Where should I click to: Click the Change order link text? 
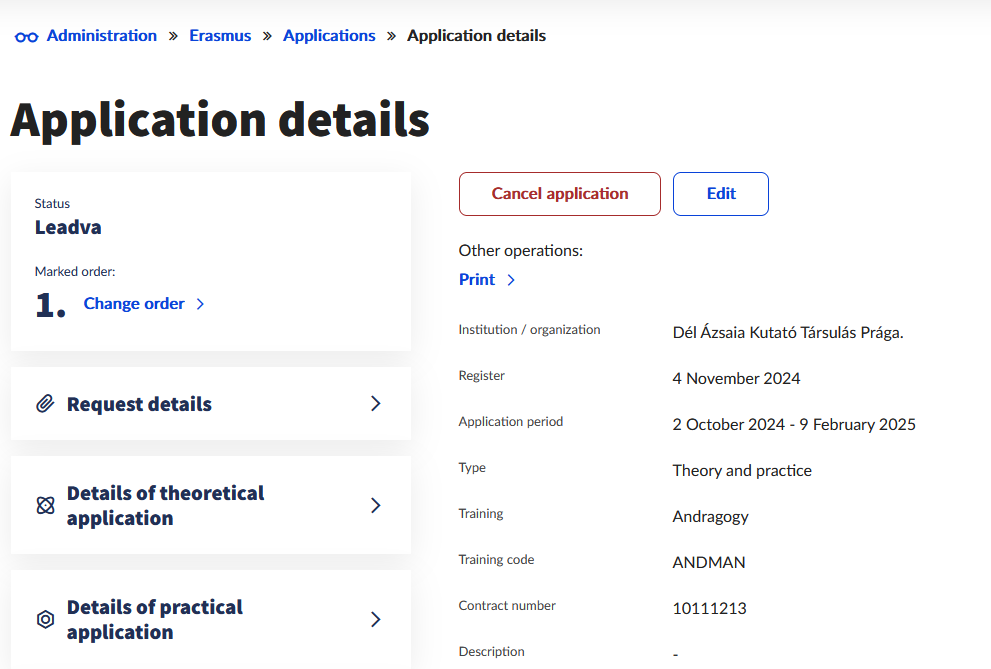tap(134, 304)
